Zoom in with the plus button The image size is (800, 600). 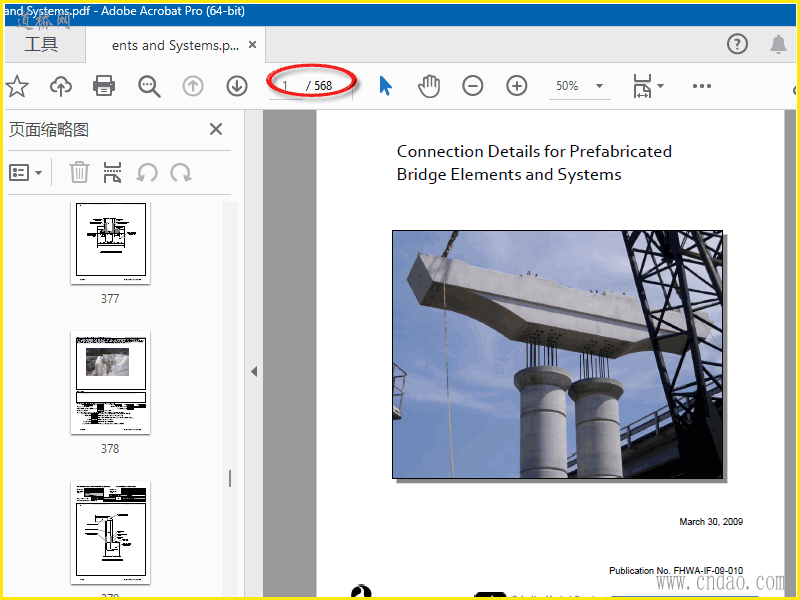(x=517, y=86)
